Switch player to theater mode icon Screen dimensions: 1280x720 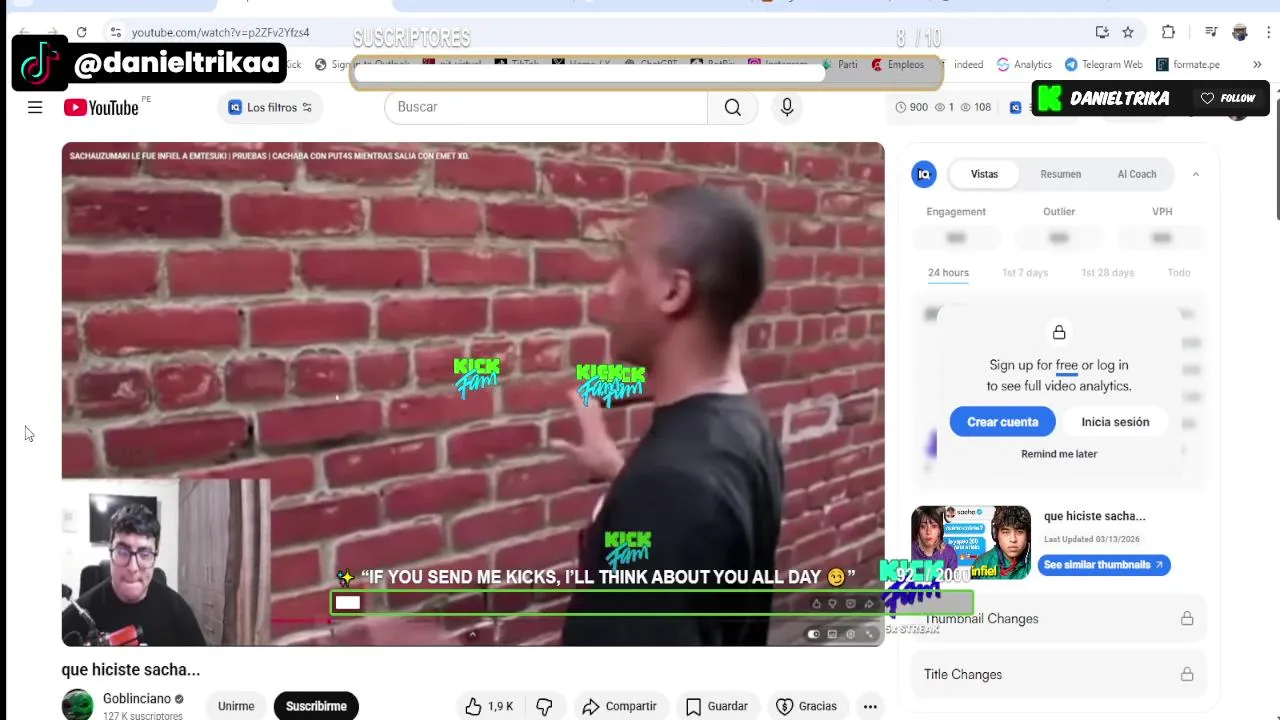pyautogui.click(x=832, y=634)
